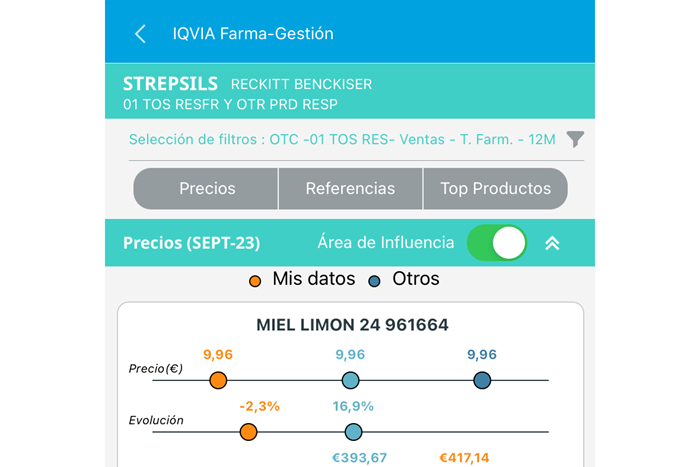This screenshot has width=700, height=467.
Task: Click the blue Otros legend dot
Action: [x=374, y=281]
